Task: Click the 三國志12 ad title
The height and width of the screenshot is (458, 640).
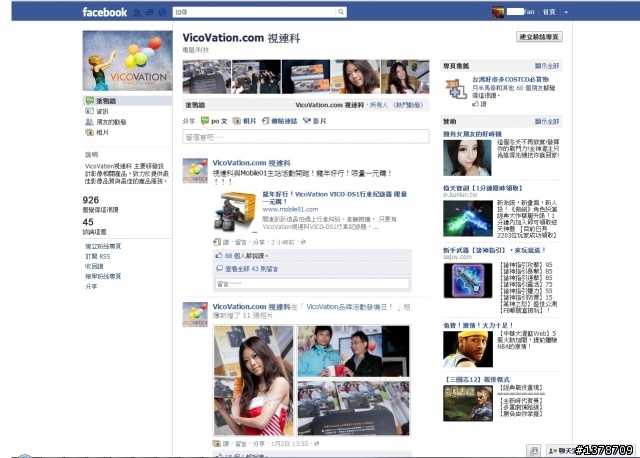Action: pos(477,380)
